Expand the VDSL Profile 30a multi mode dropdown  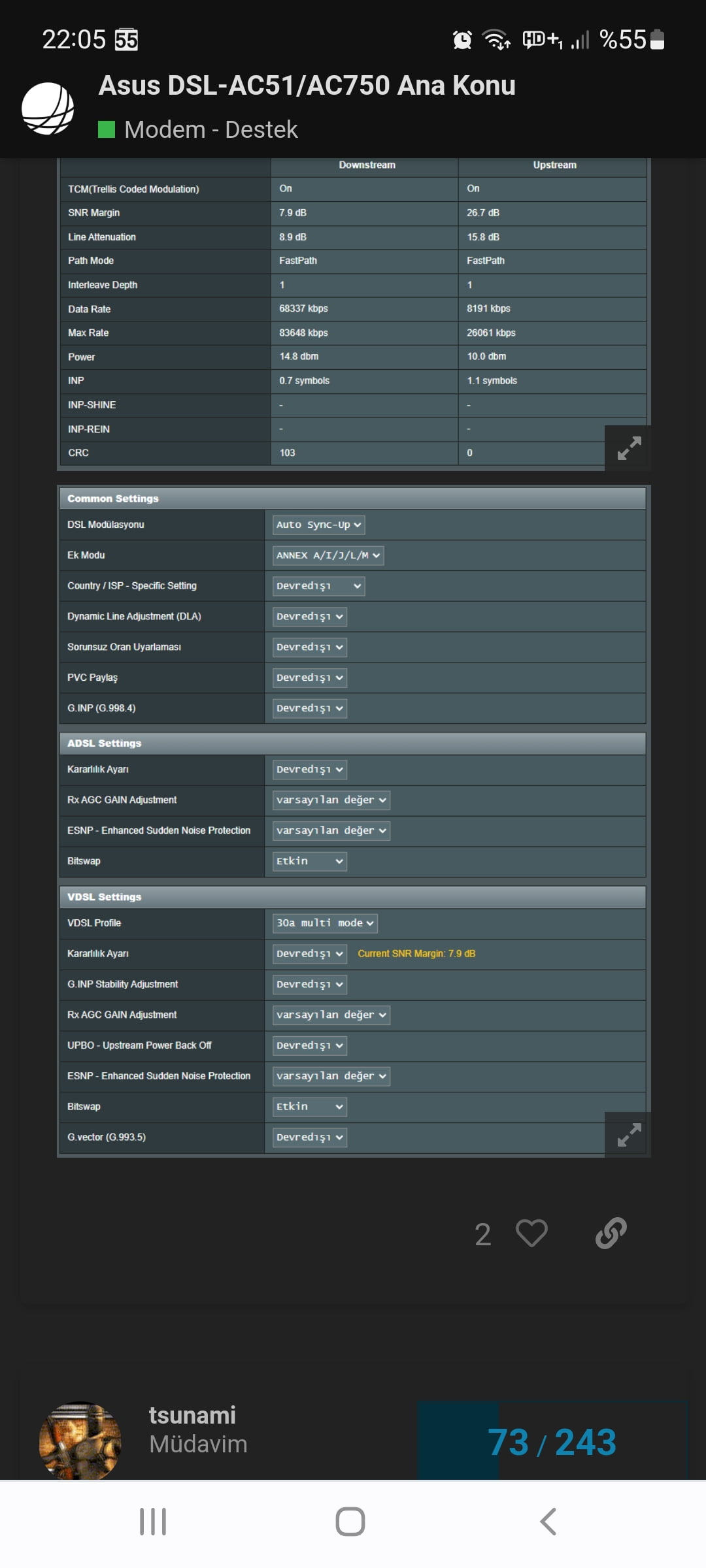(x=325, y=923)
